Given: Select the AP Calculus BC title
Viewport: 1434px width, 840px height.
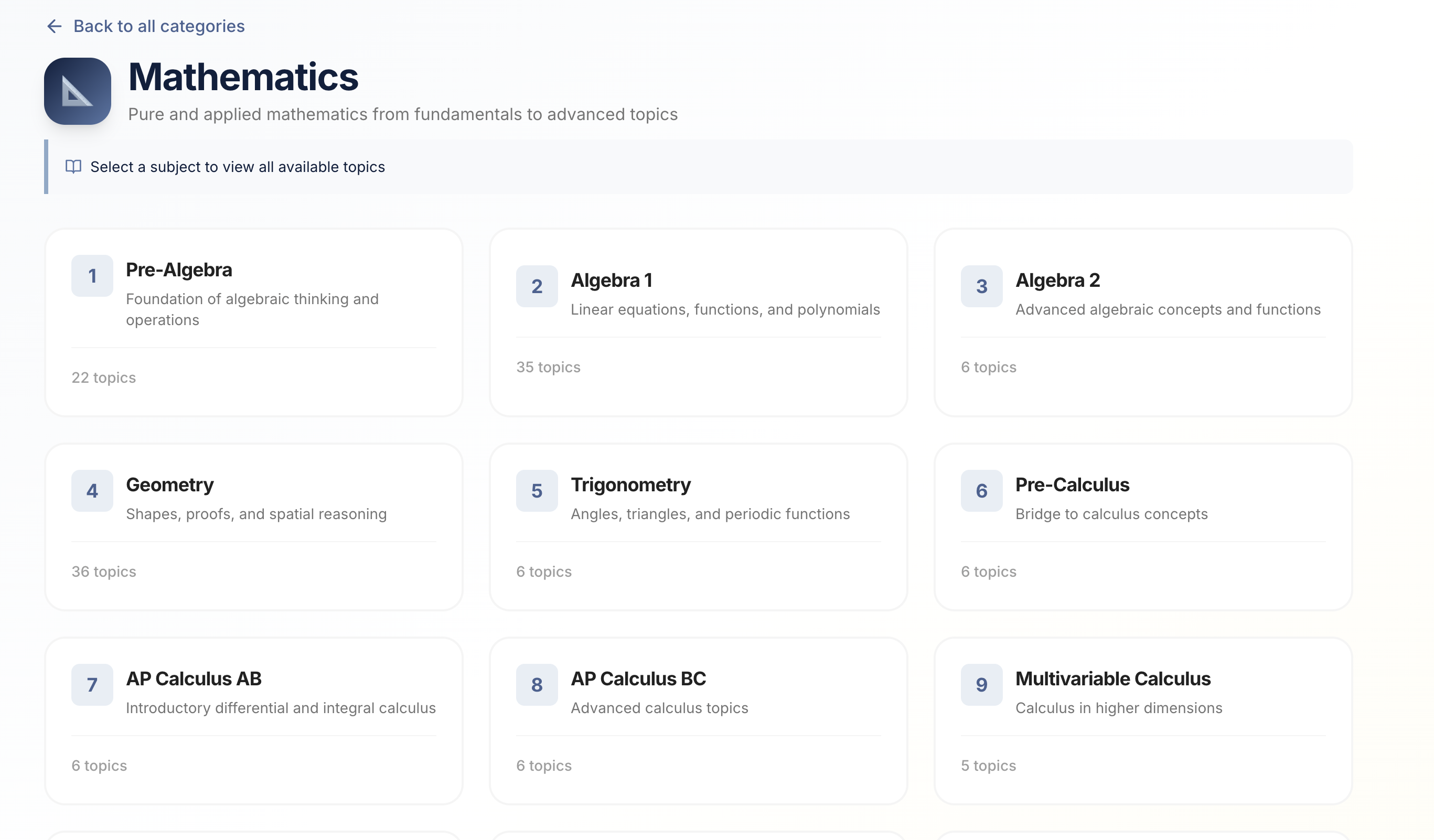Looking at the screenshot, I should coord(638,679).
